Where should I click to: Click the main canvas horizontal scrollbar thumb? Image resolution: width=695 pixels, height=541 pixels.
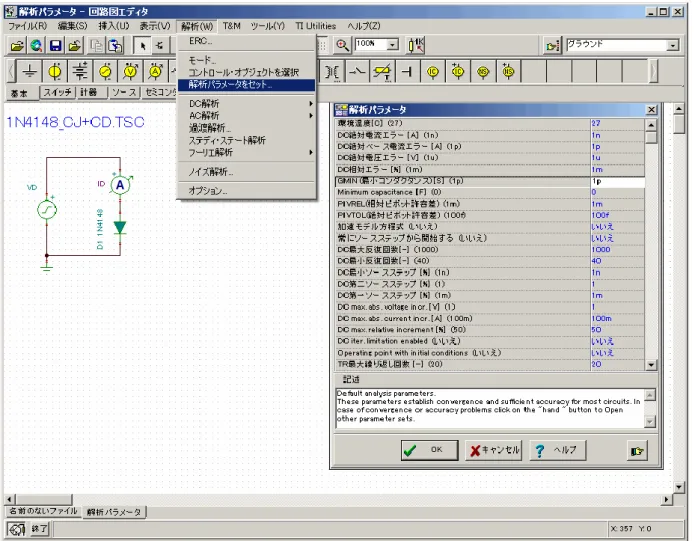pos(44,499)
